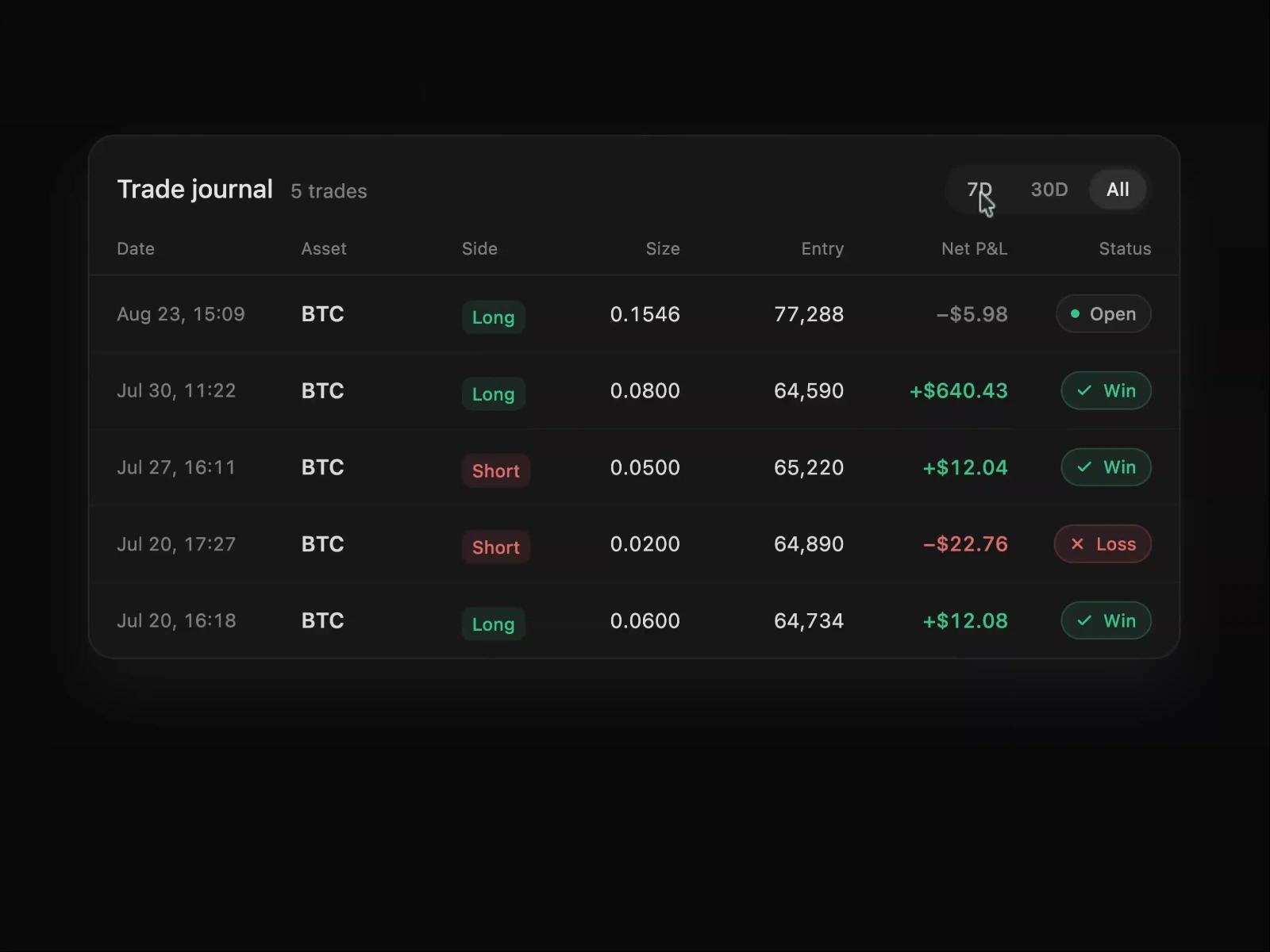The height and width of the screenshot is (952, 1270).
Task: Click the –$22.76 net P&L value
Action: [965, 544]
